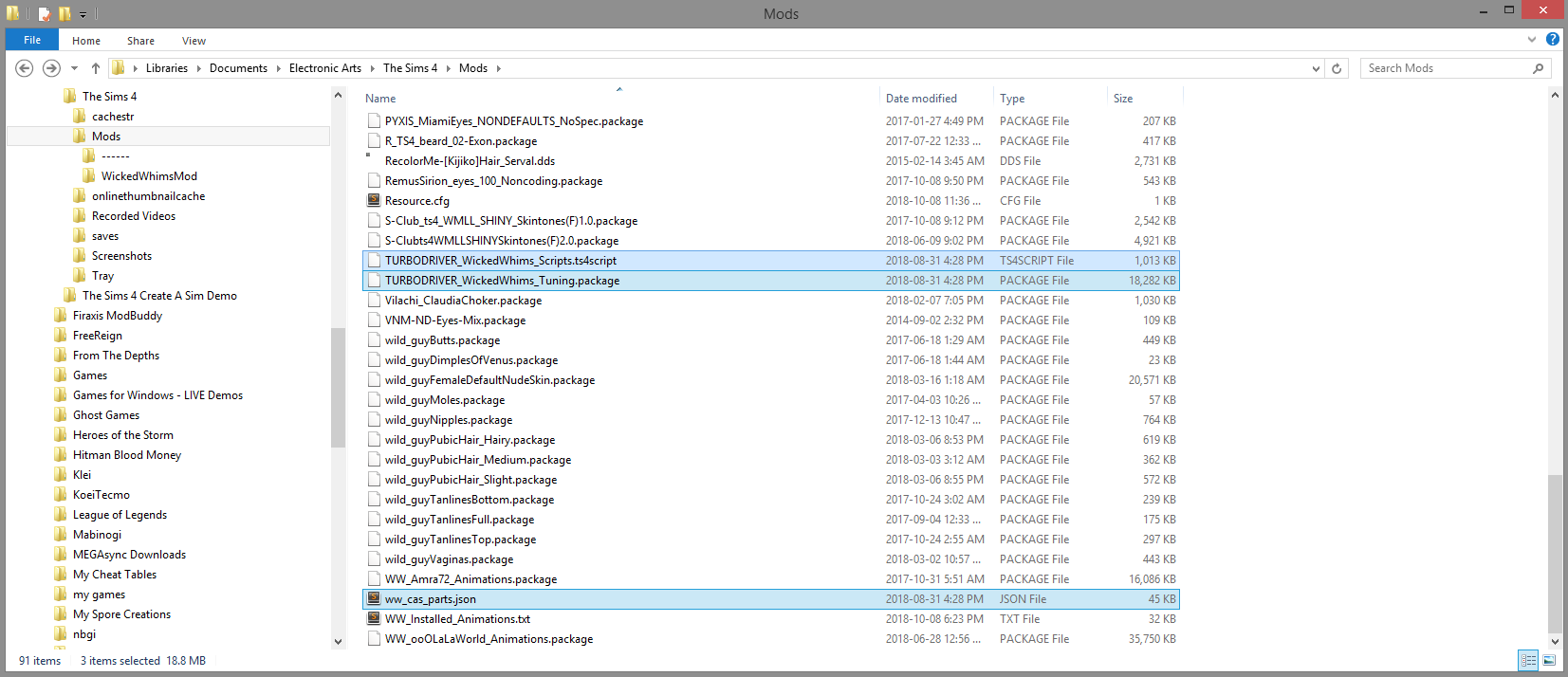The image size is (1568, 677).
Task: Open the Help question mark icon
Action: tap(1552, 40)
